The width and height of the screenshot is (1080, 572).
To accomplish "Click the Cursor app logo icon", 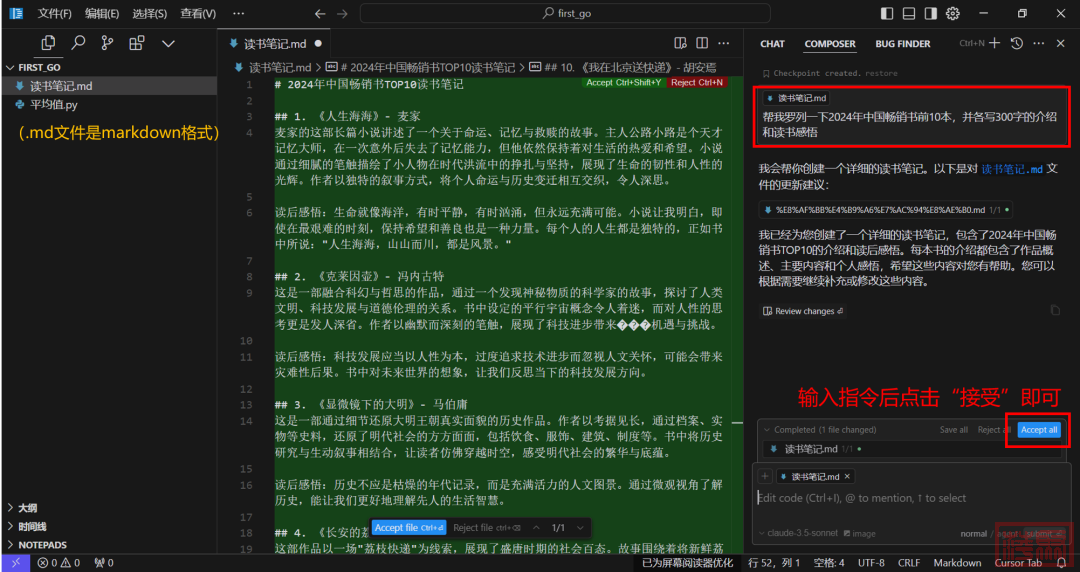I will tap(16, 13).
